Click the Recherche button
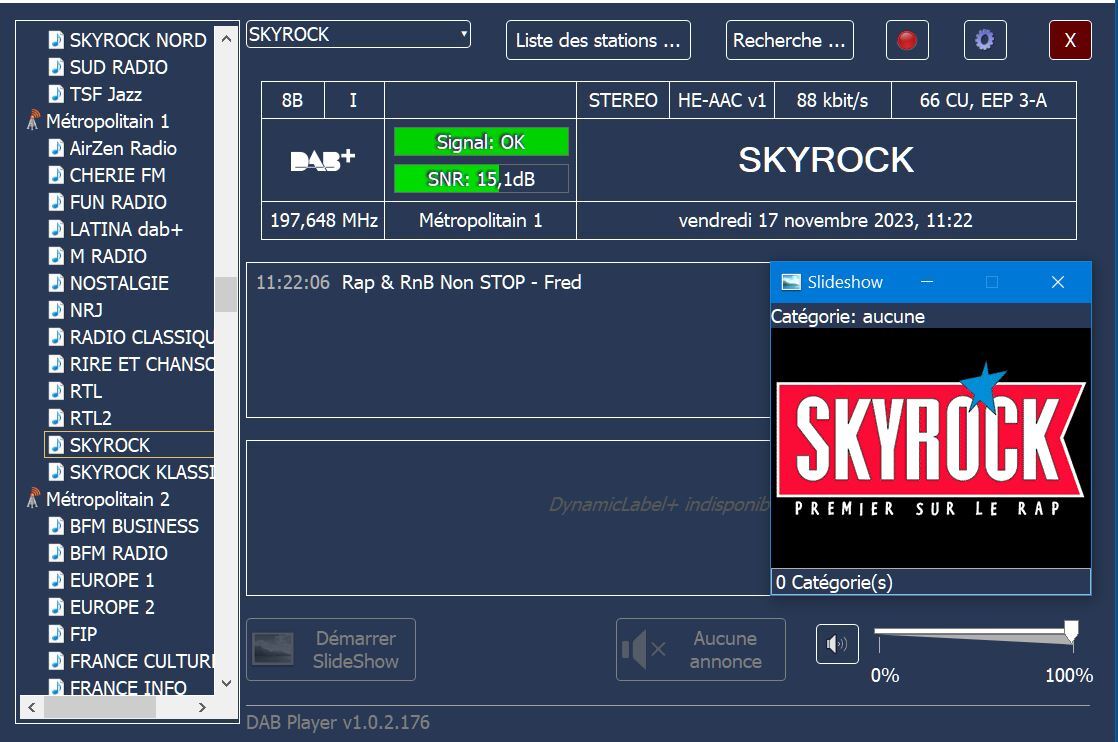This screenshot has height=742, width=1118. coord(789,40)
